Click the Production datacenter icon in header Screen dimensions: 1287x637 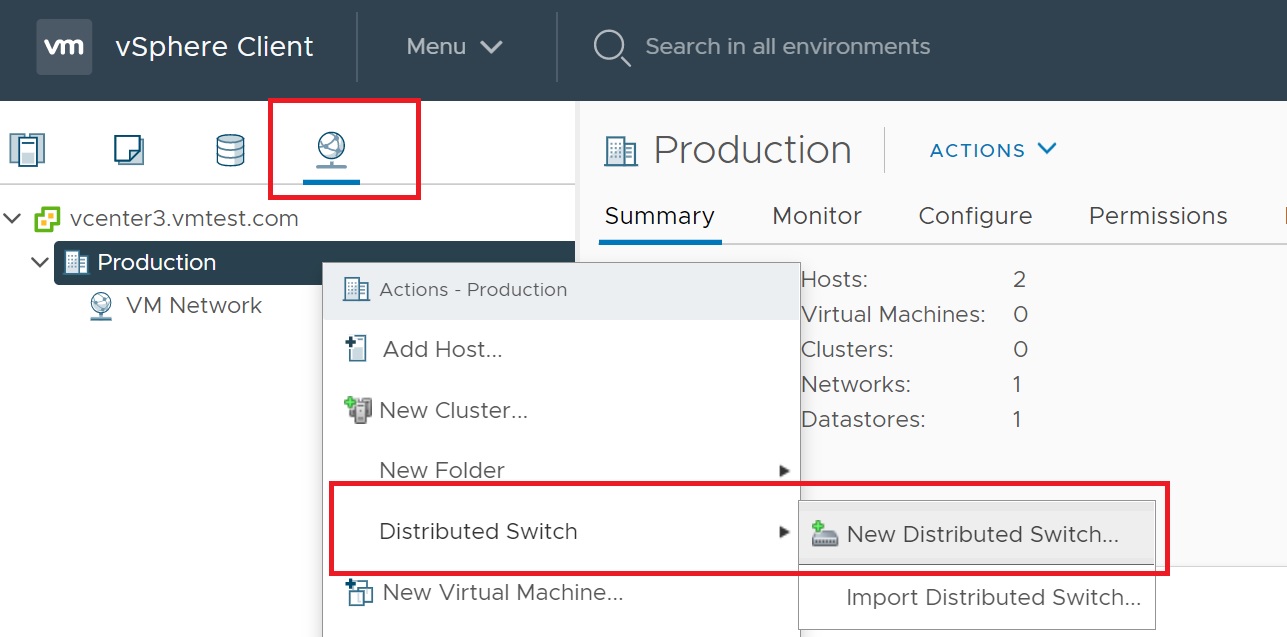[x=621, y=151]
